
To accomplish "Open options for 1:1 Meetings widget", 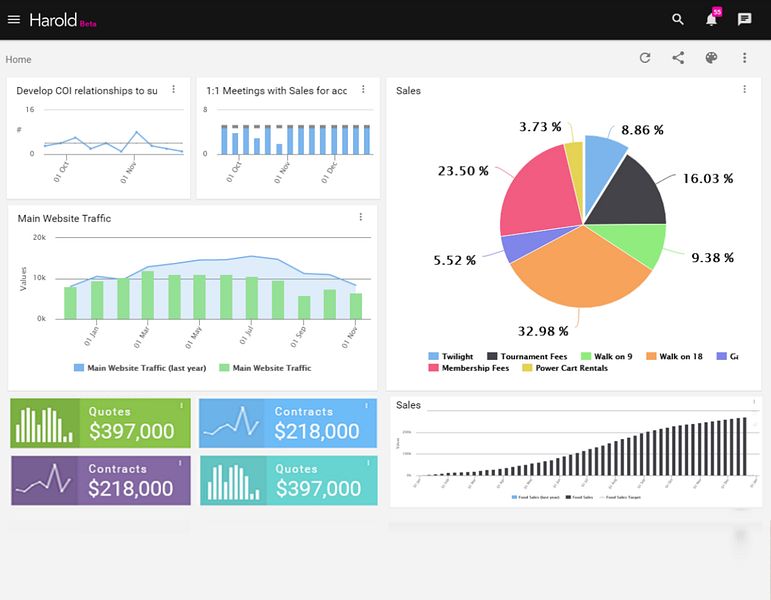I will (x=363, y=89).
